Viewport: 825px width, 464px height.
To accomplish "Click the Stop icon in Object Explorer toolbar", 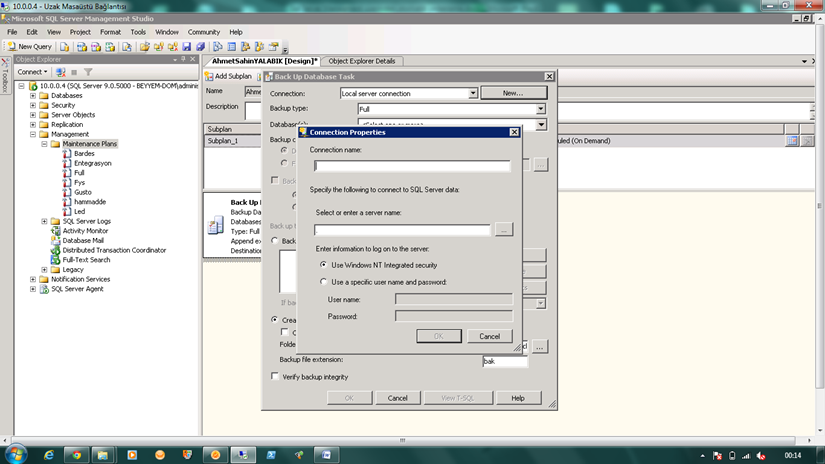I will [x=74, y=72].
